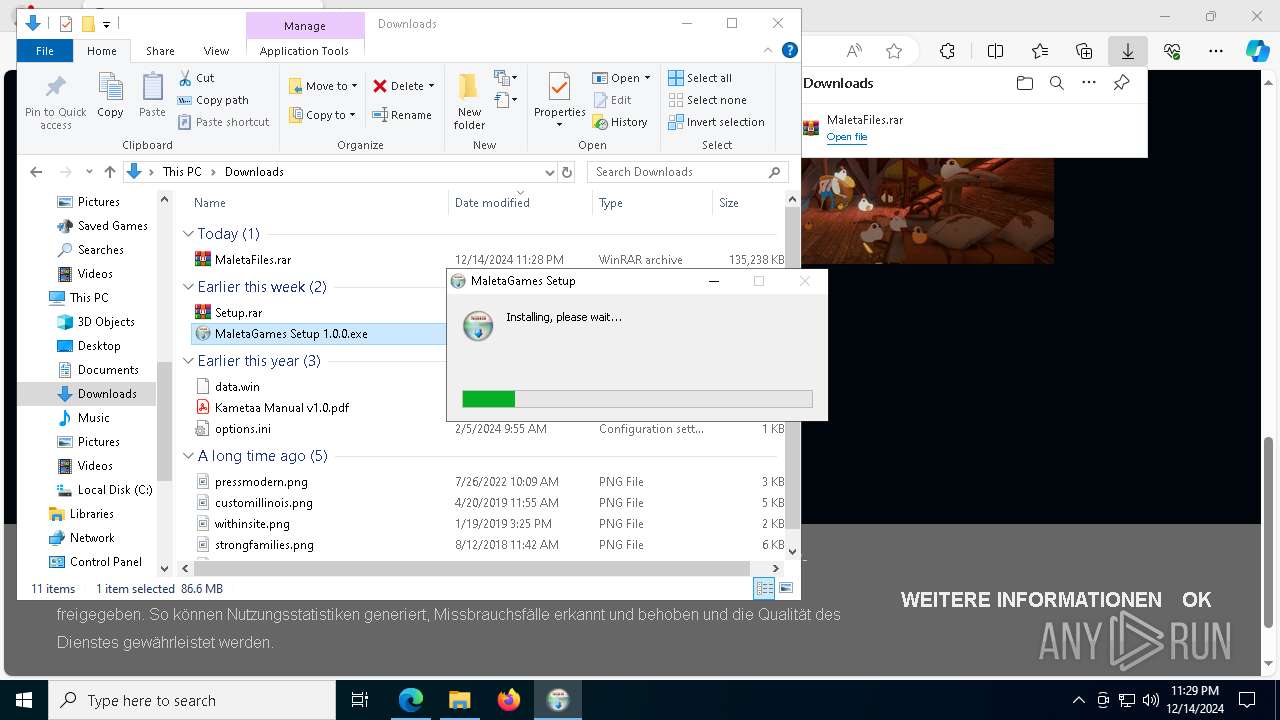This screenshot has height=720, width=1280.
Task: Click the Cut scissors icon
Action: tap(186, 78)
